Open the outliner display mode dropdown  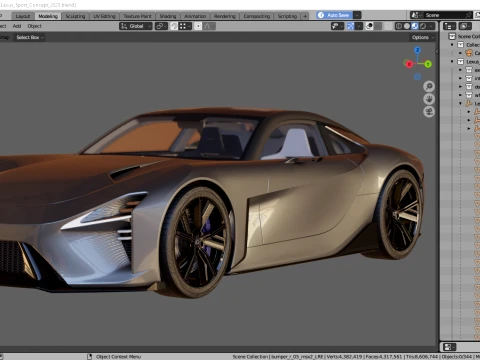point(449,26)
